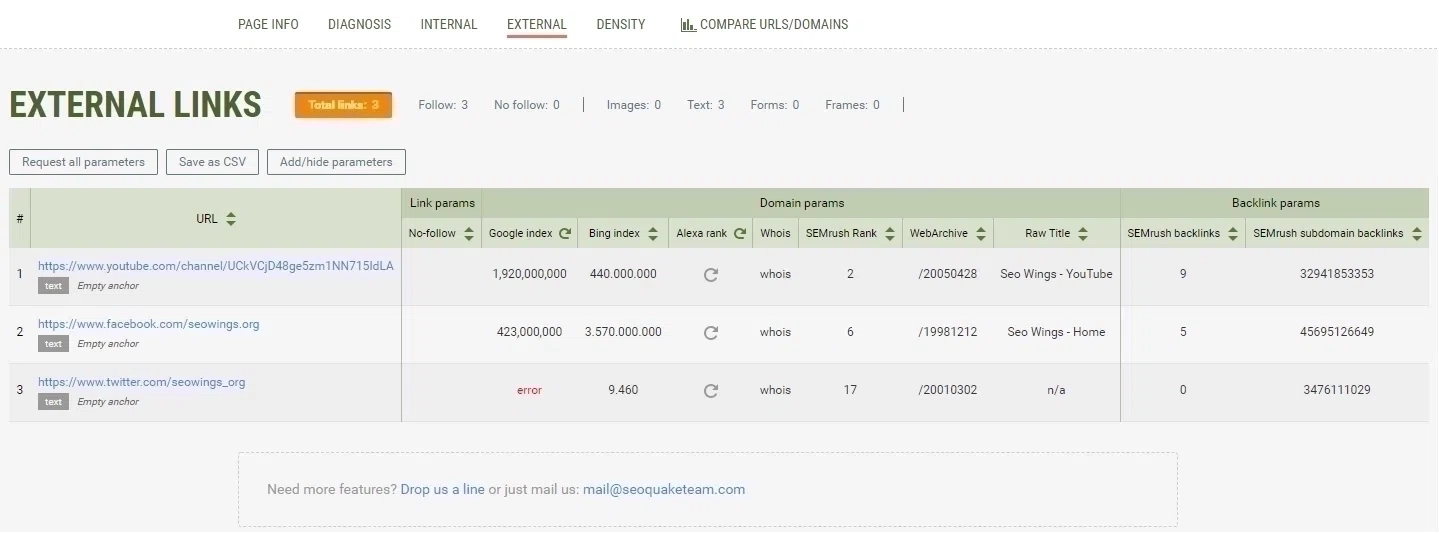1439x534 pixels.
Task: Refresh Alexa rank for the YouTube row
Action: [710, 275]
